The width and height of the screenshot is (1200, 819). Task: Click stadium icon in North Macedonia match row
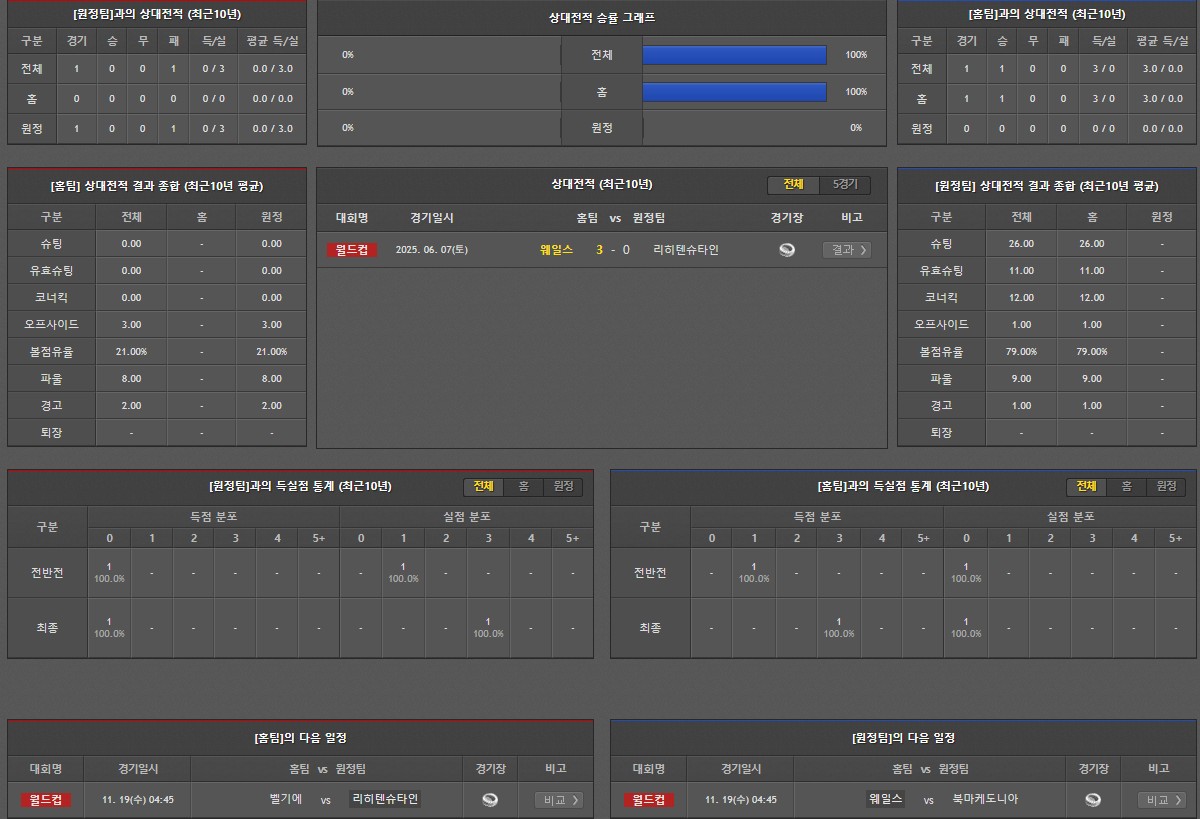point(1093,800)
